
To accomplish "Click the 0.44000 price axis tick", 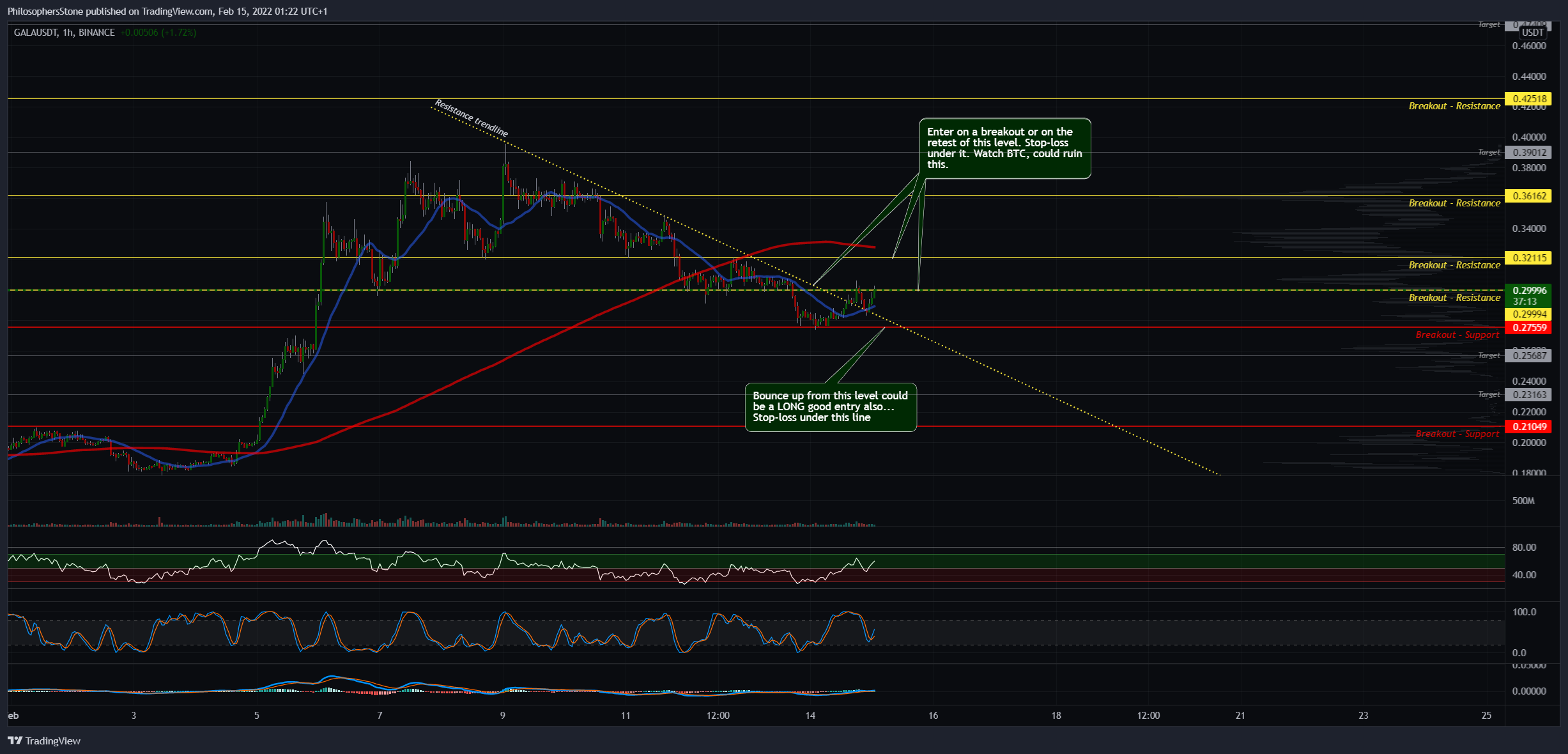I will 1529,77.
